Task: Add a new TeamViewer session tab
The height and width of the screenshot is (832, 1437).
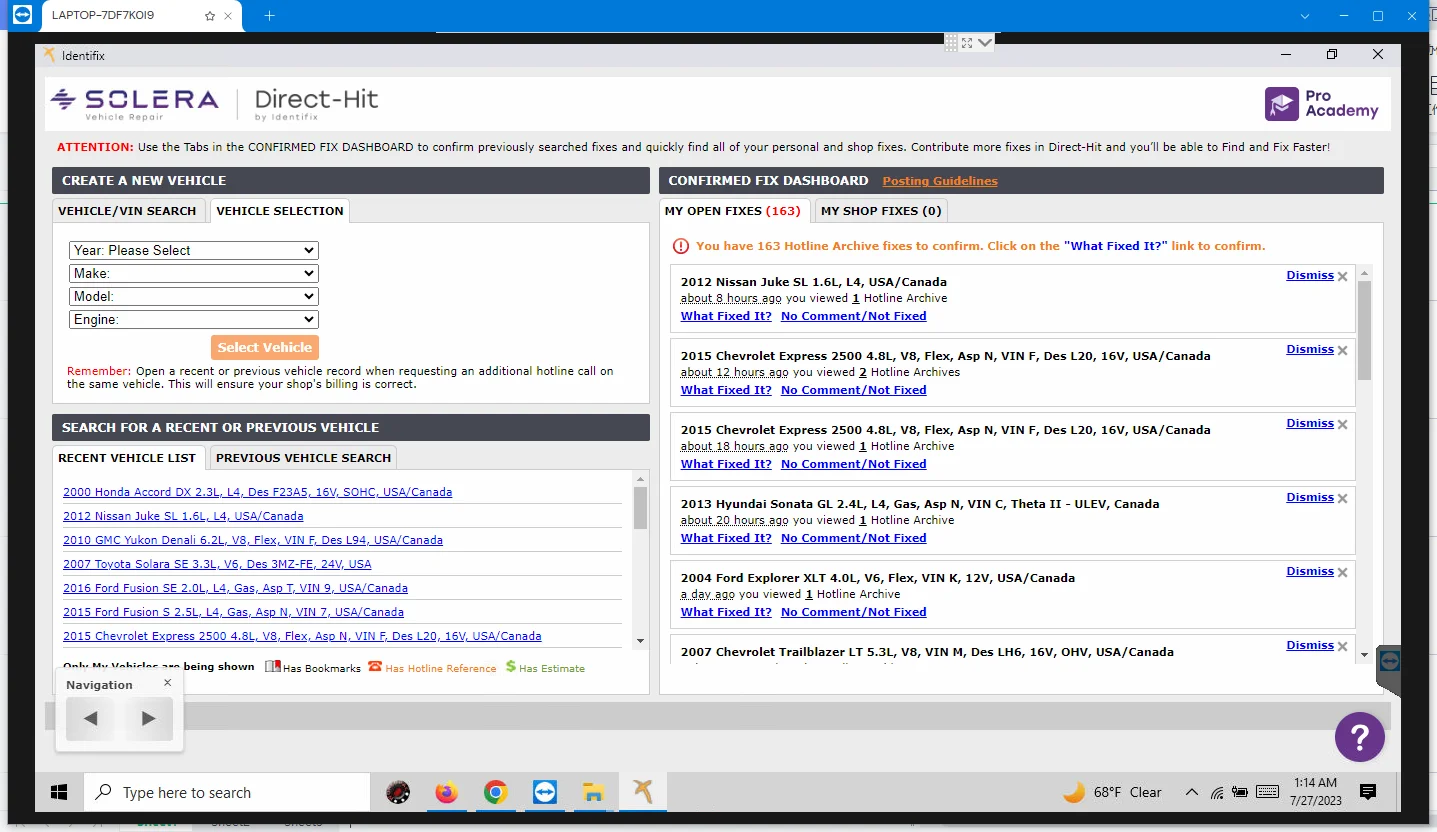Action: click(269, 16)
